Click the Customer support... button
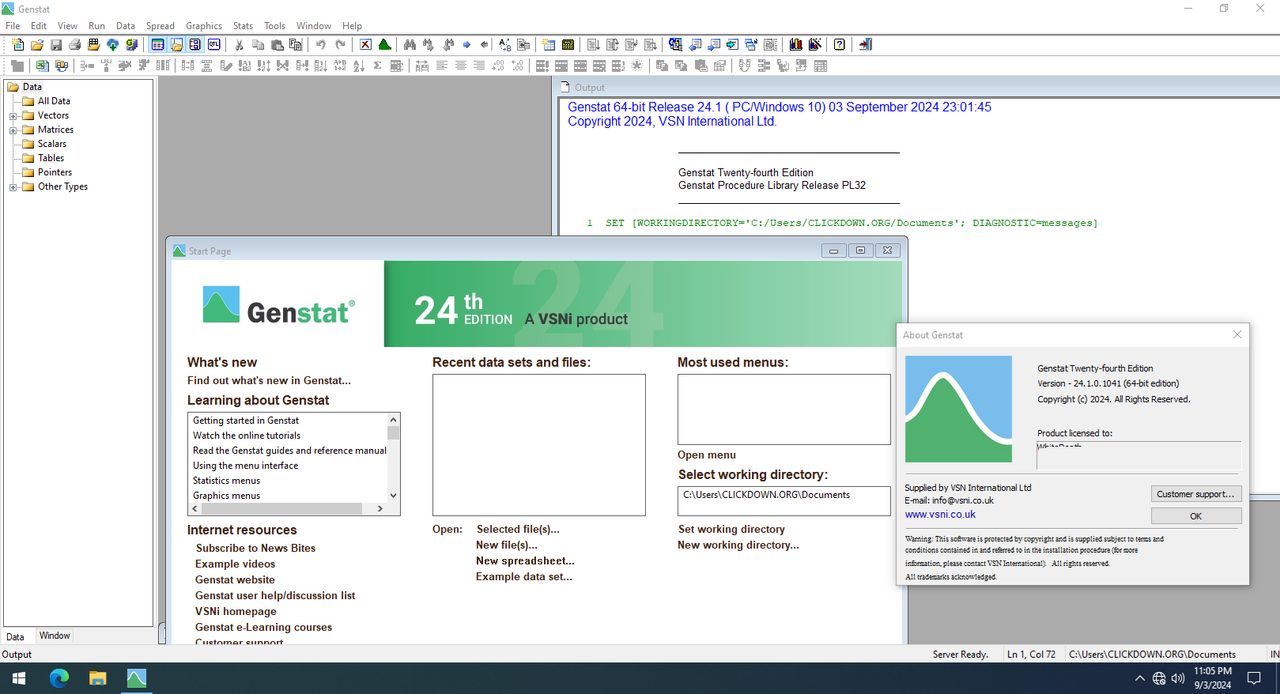The height and width of the screenshot is (694, 1280). 1196,494
